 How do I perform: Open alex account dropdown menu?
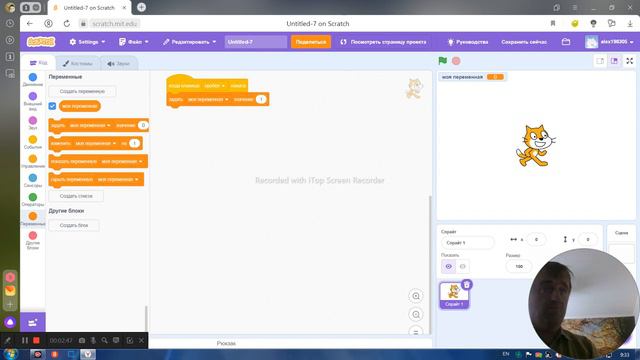[609, 42]
